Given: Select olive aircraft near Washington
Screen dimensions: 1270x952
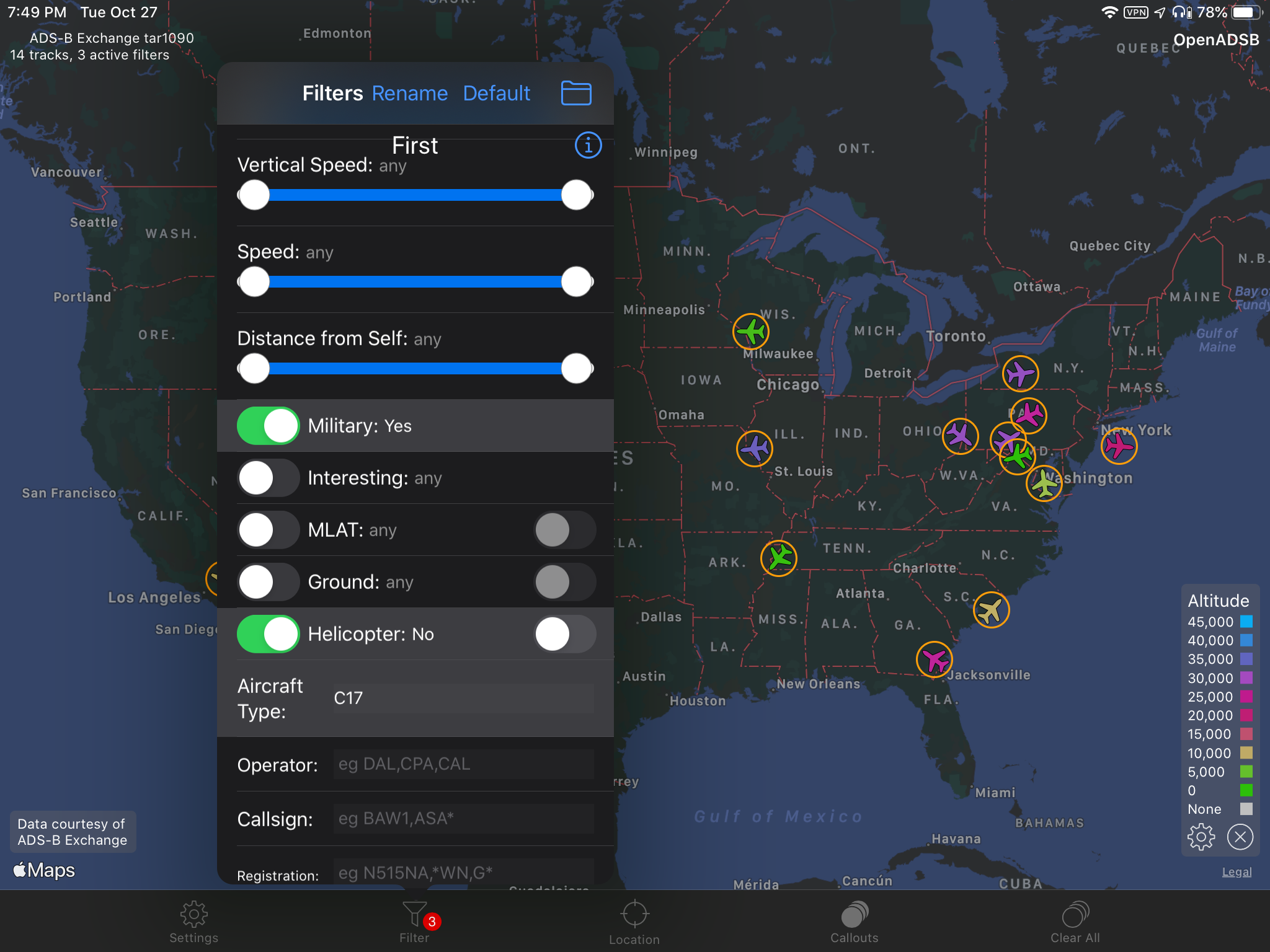Looking at the screenshot, I should click(1044, 483).
